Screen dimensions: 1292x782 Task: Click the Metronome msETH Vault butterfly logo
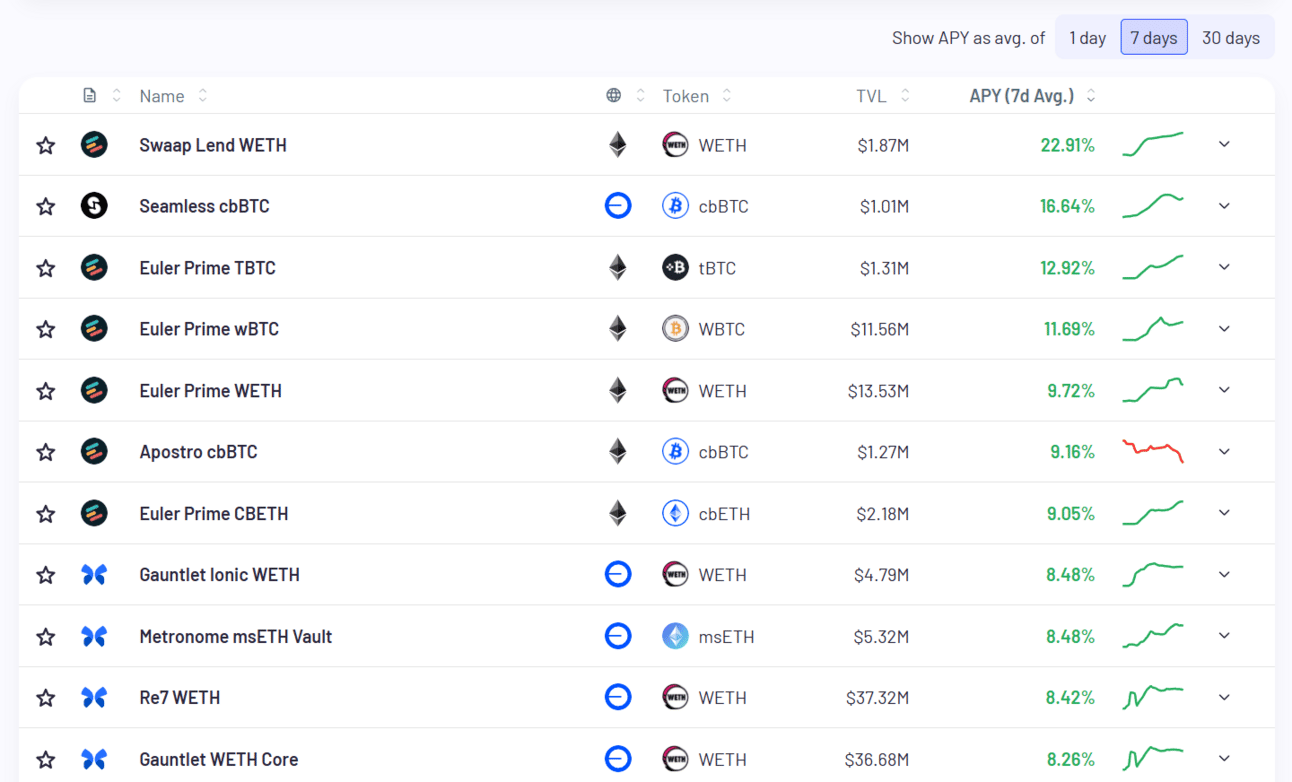coord(94,636)
